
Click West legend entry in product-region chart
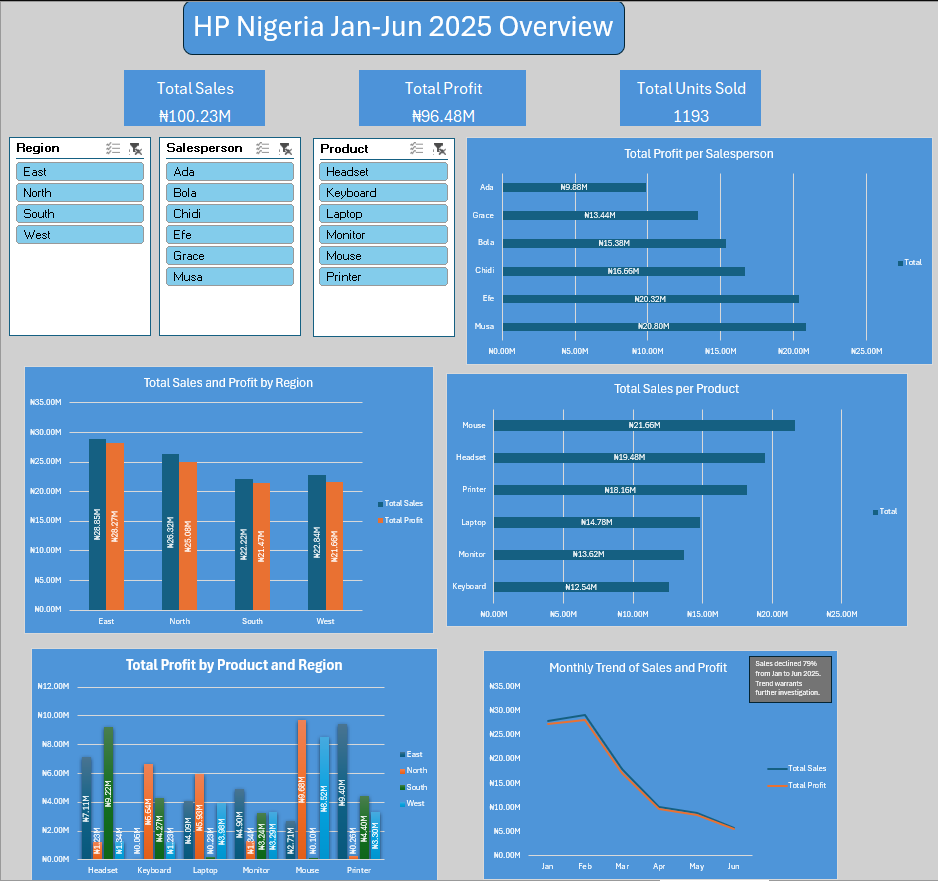pos(412,803)
